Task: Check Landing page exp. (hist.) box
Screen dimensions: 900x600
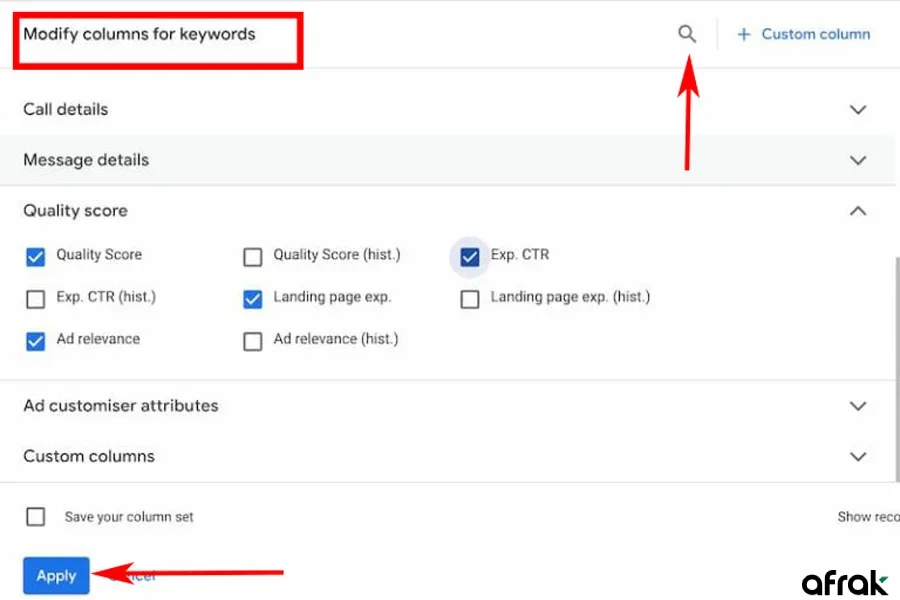Action: click(x=469, y=299)
